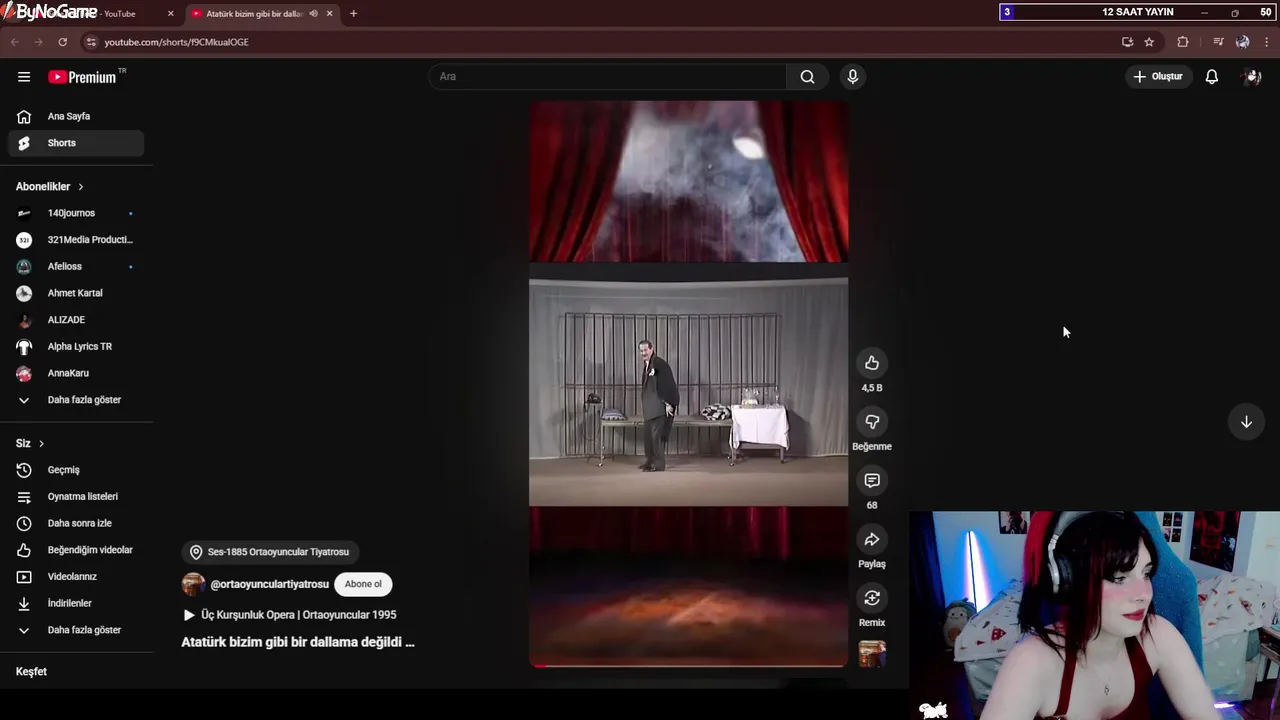
Task: Open Videolarınız page
Action: [x=76, y=577]
